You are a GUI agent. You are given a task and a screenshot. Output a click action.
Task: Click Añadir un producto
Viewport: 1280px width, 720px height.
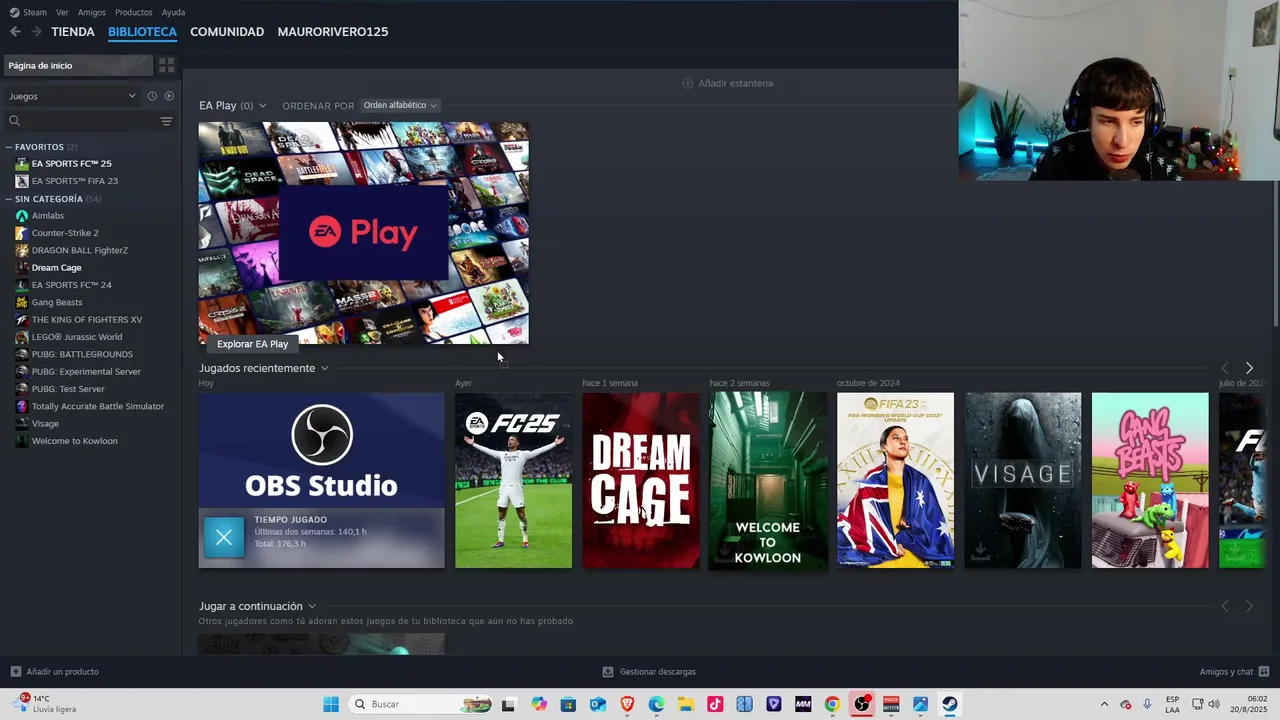coord(55,672)
